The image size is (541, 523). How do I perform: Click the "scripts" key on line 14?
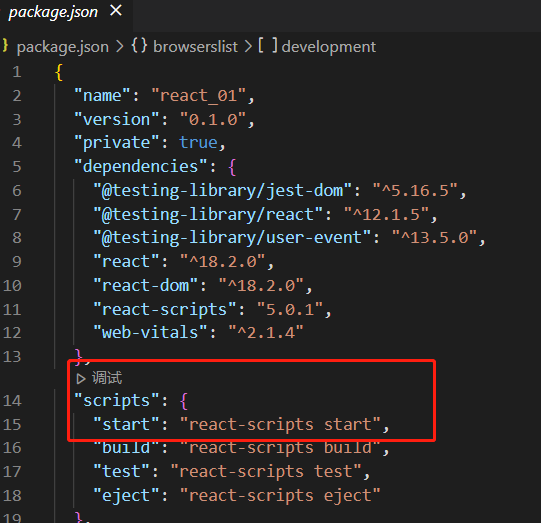tap(117, 401)
